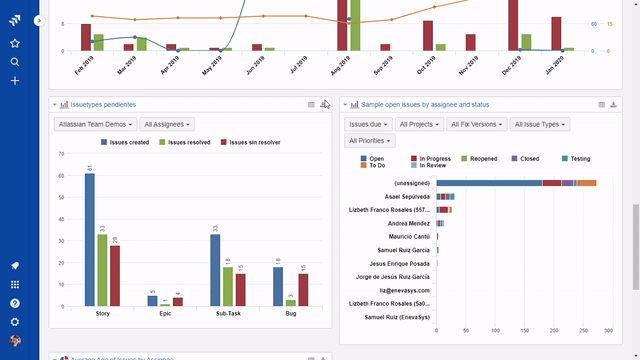Viewport: 640px width, 360px height.
Task: Click the blue line point at Mar 2019
Action: [x=135, y=37]
